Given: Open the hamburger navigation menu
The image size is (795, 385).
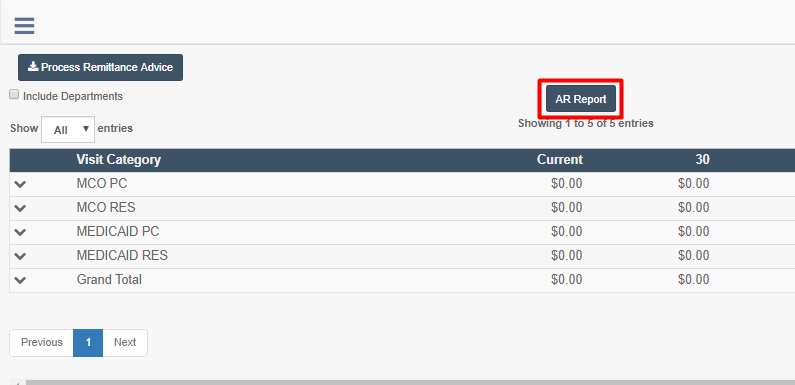Looking at the screenshot, I should pyautogui.click(x=24, y=25).
